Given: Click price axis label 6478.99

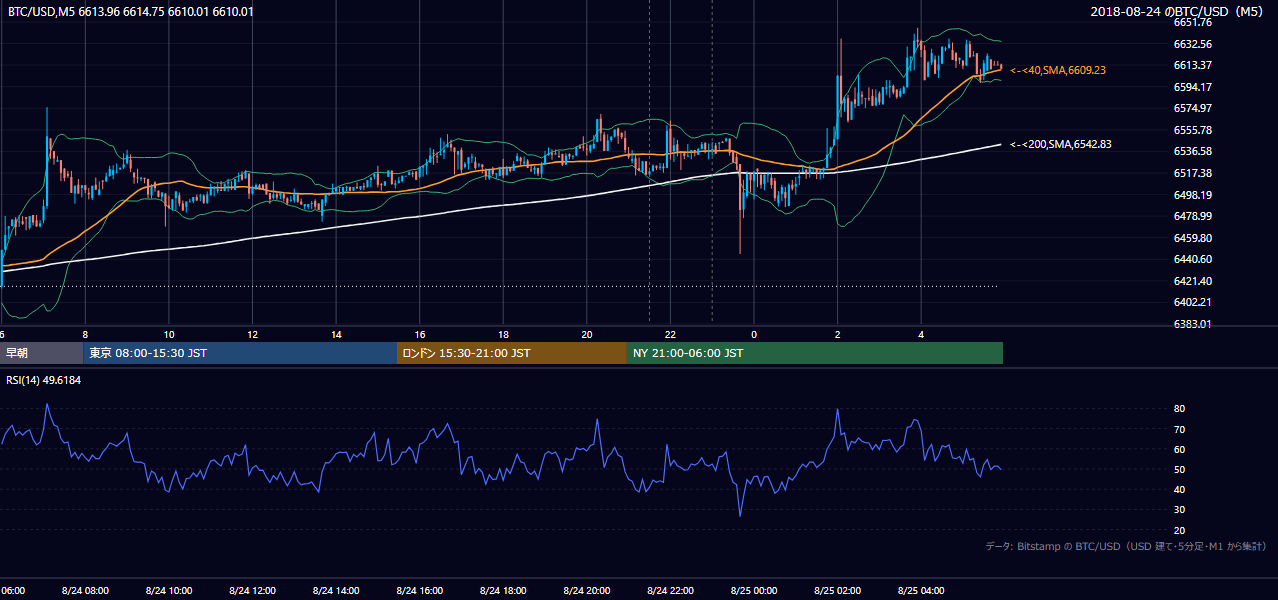Looking at the screenshot, I should [1193, 216].
